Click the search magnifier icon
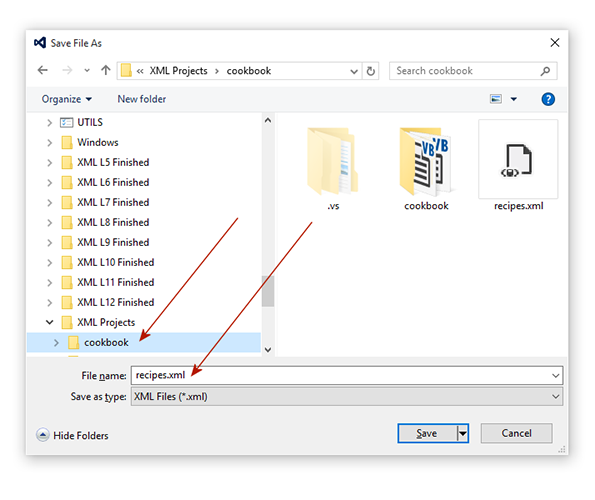The width and height of the screenshot is (595, 500). click(545, 71)
